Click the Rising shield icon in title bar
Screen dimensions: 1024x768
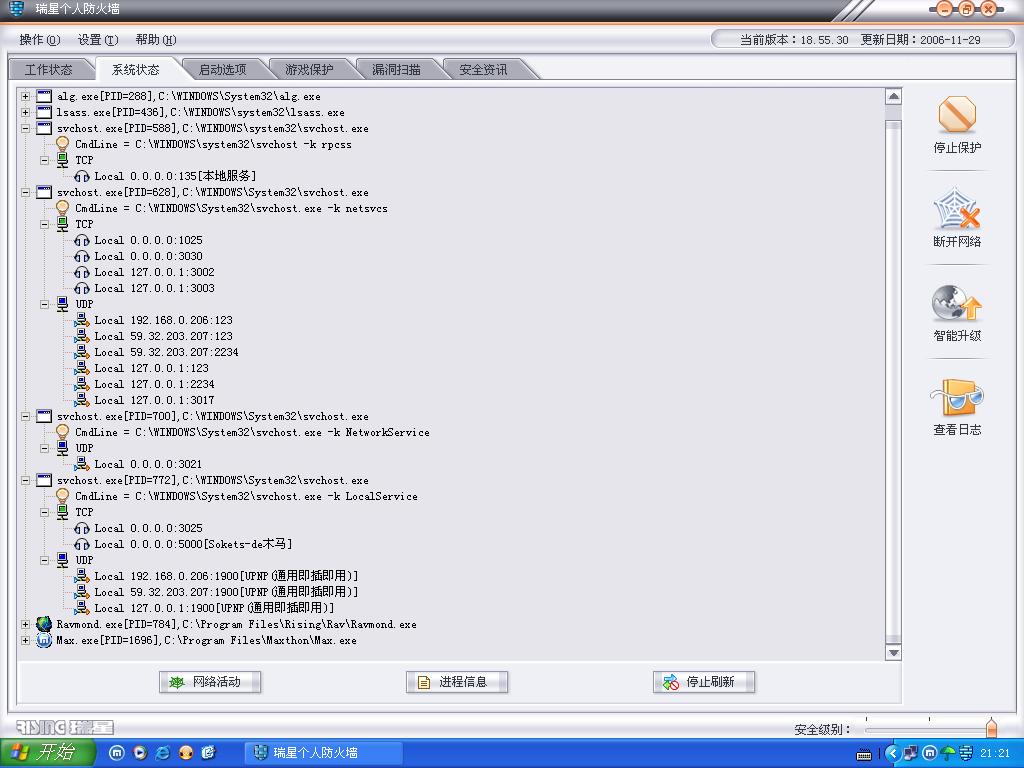(x=16, y=9)
